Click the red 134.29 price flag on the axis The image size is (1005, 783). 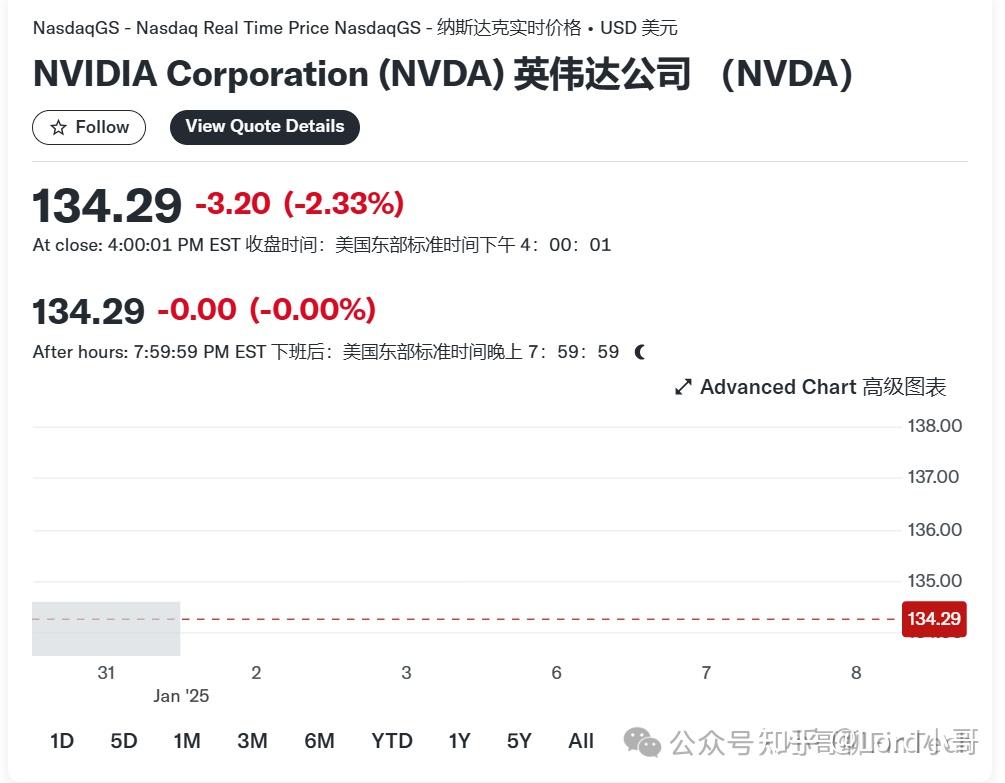click(x=934, y=619)
